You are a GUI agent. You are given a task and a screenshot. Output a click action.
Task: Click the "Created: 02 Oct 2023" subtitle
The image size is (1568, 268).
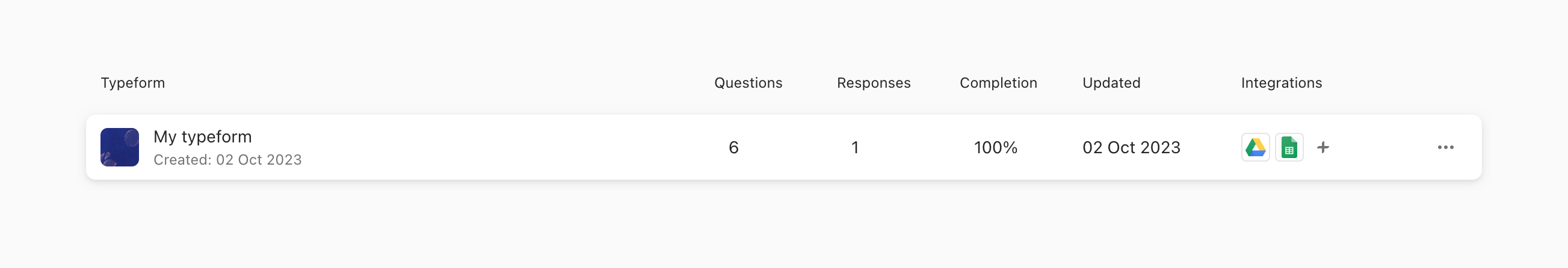[x=227, y=160]
